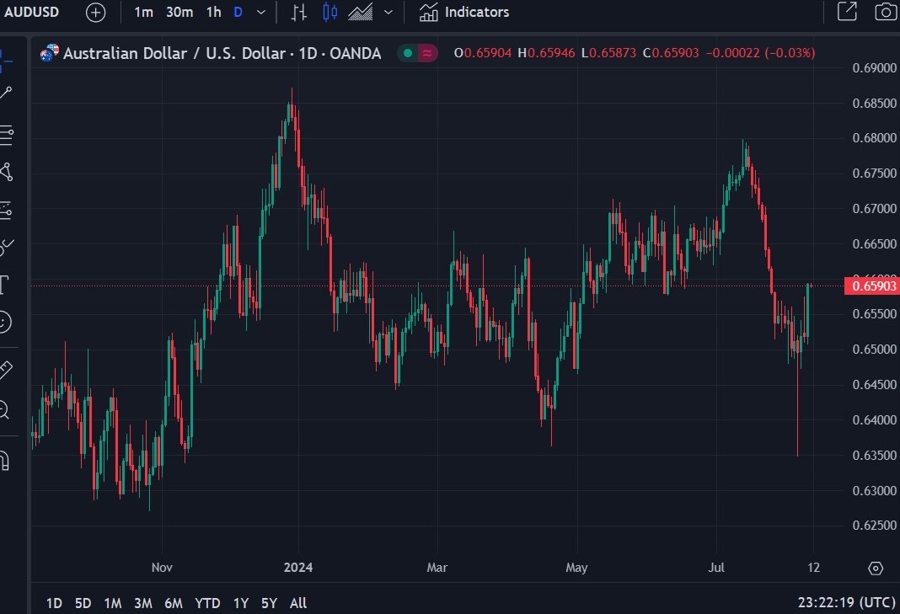900x614 pixels.
Task: Switch to the 1h timeframe
Action: (x=211, y=12)
